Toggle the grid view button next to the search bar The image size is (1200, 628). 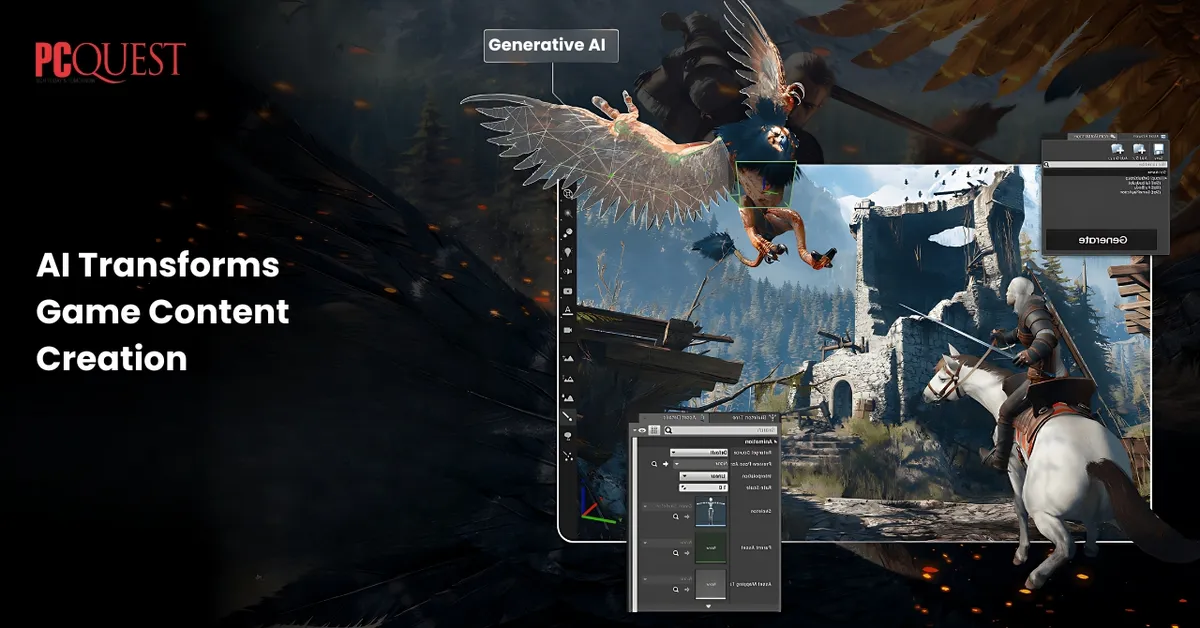click(653, 430)
